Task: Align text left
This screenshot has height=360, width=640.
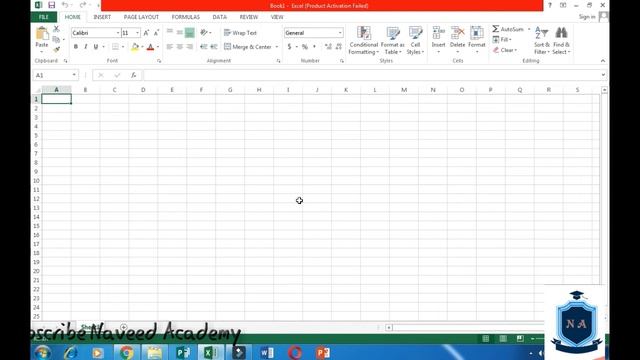Action: [169, 47]
